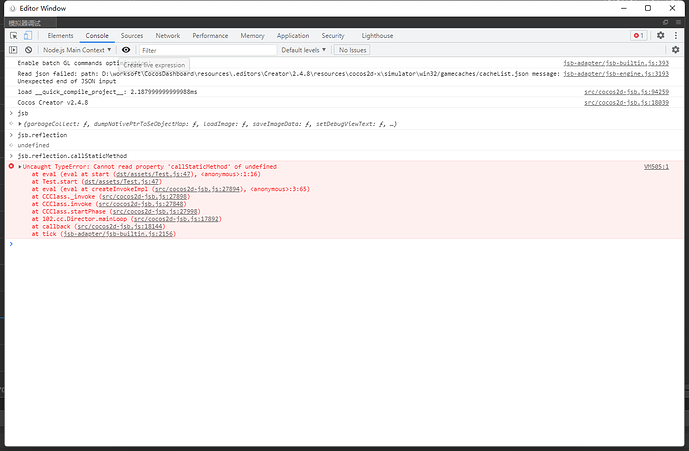Focus the console Filter field
Image resolution: width=689 pixels, height=451 pixels.
(x=208, y=50)
